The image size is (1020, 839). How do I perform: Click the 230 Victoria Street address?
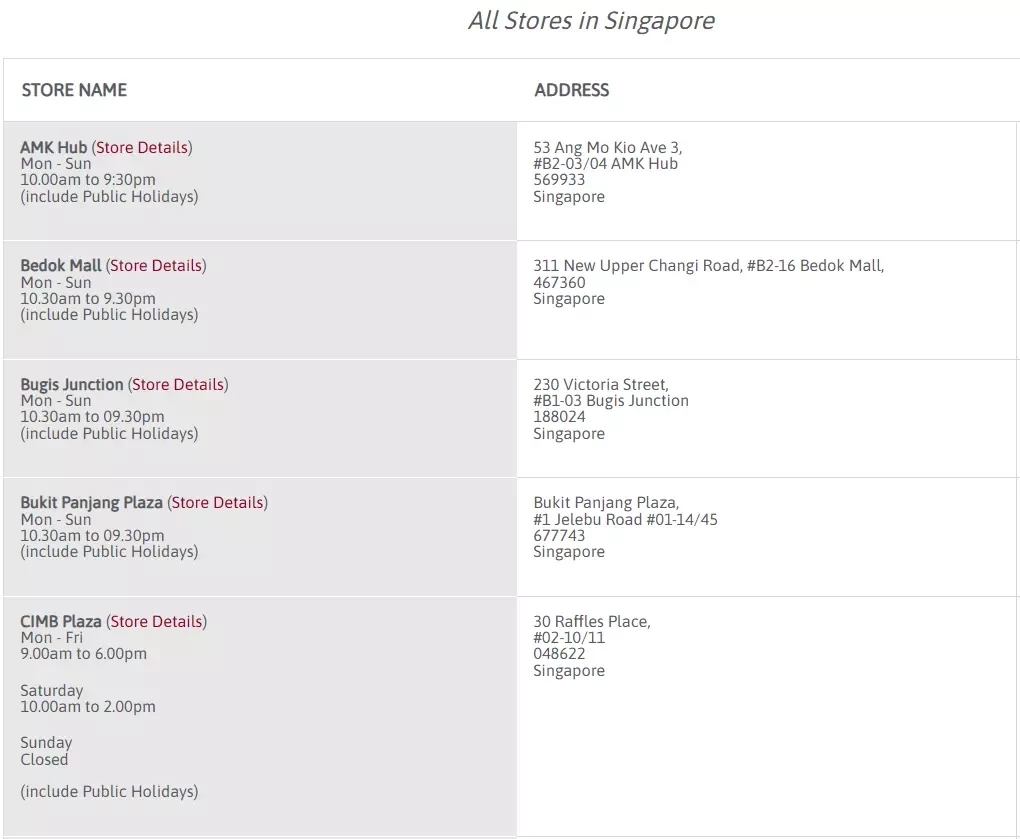[601, 385]
